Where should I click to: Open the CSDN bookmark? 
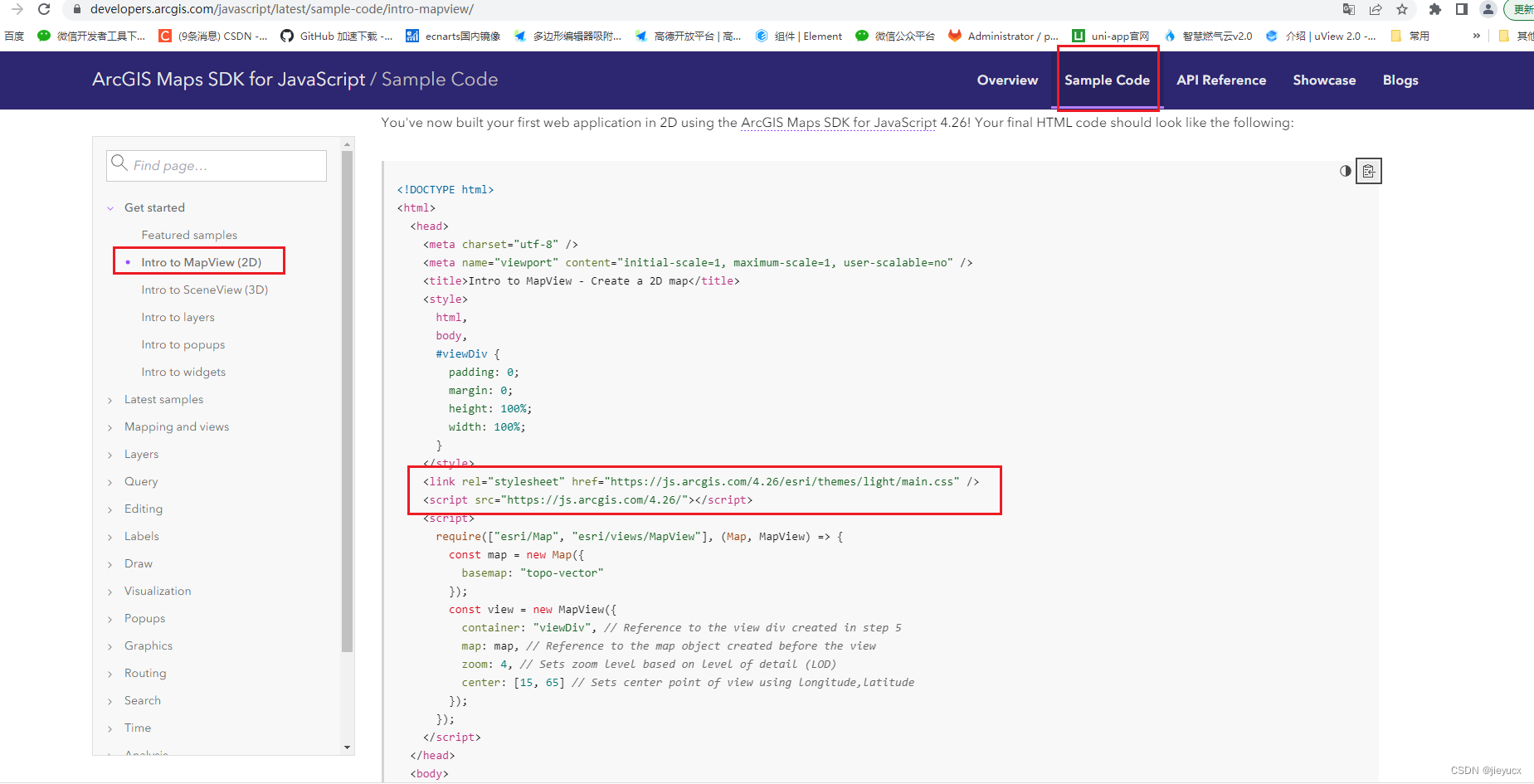(213, 36)
